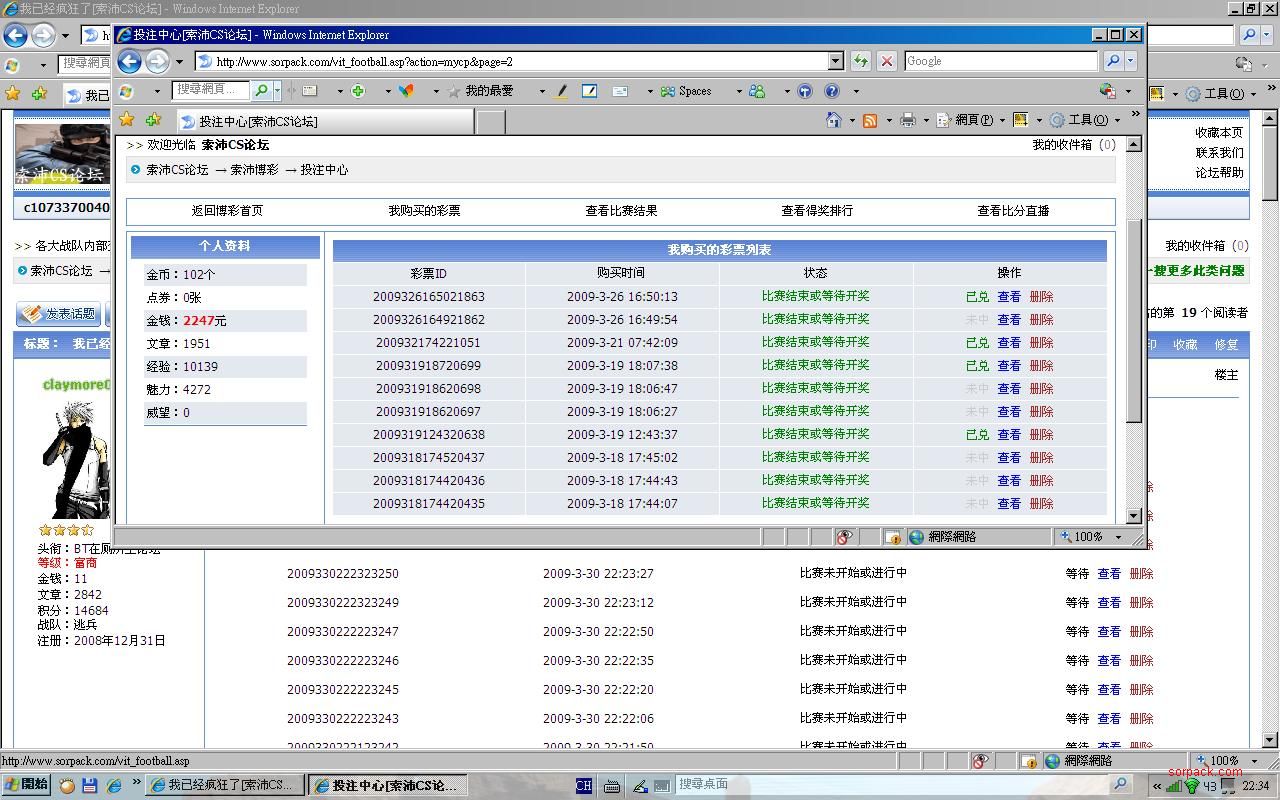
Task: Click the Back button in the front browser window
Action: (130, 61)
